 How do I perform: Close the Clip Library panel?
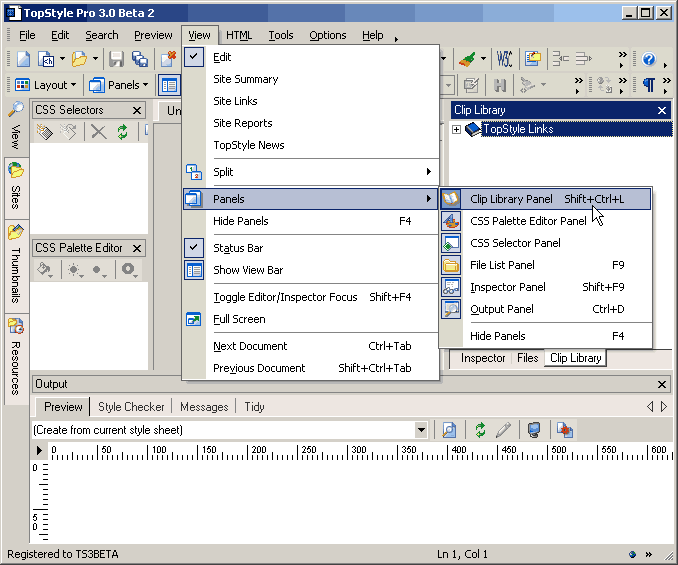coord(661,110)
